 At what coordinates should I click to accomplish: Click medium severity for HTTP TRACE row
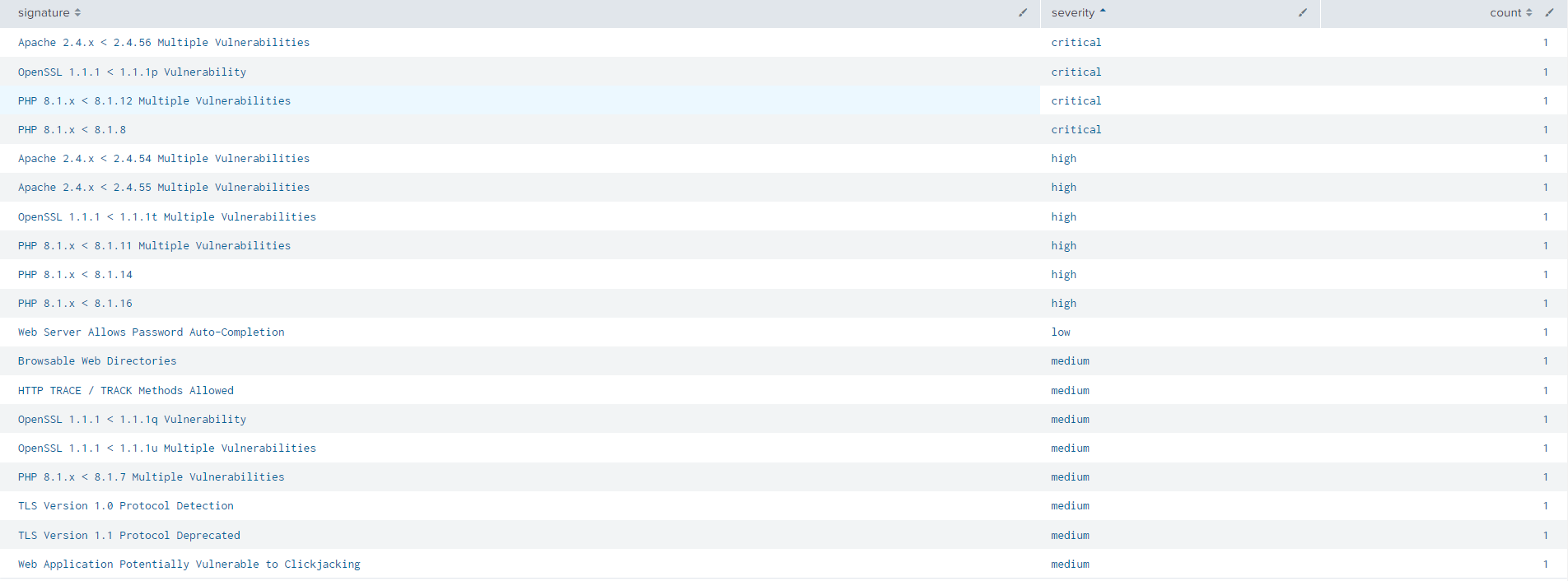click(1071, 391)
